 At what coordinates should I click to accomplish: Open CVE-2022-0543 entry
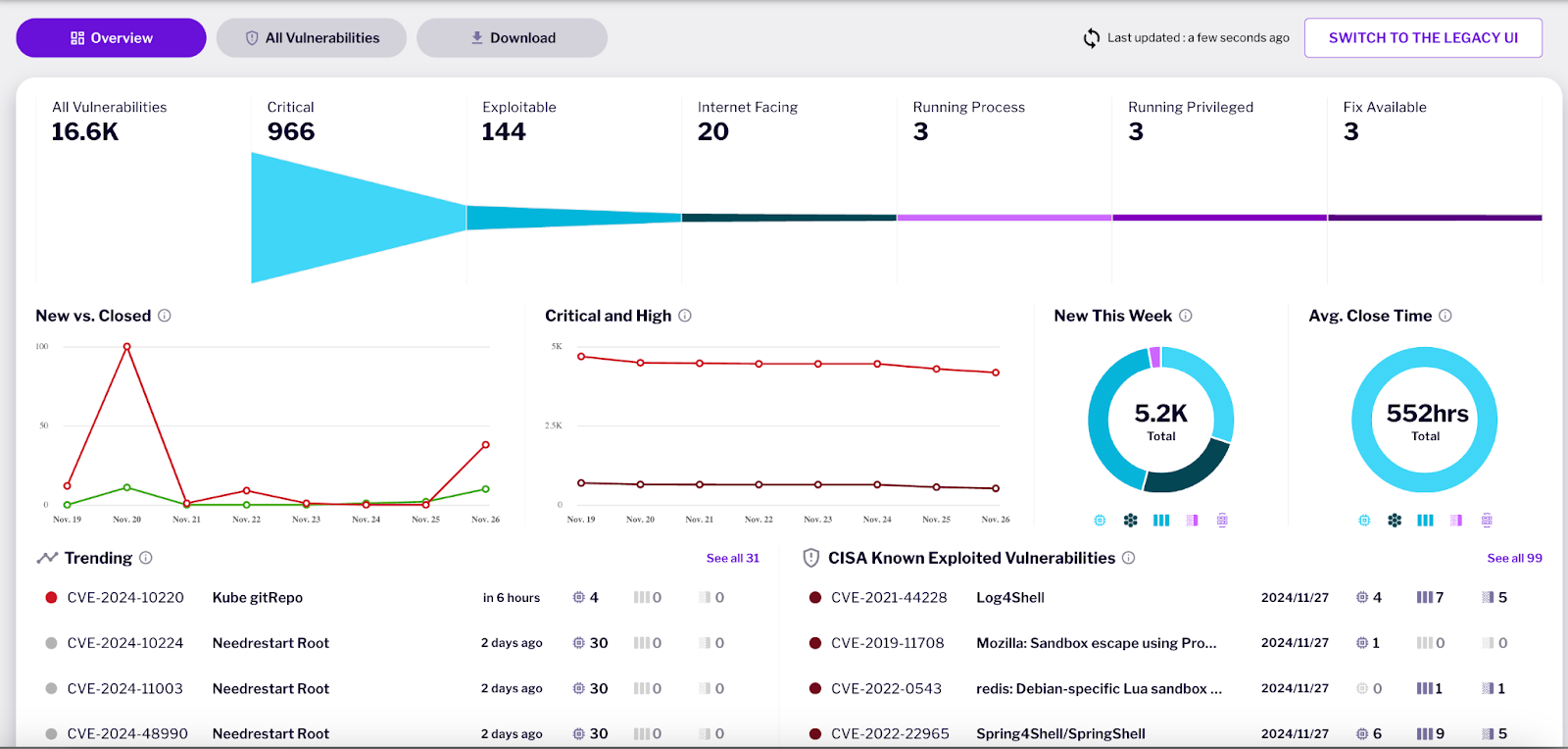886,688
